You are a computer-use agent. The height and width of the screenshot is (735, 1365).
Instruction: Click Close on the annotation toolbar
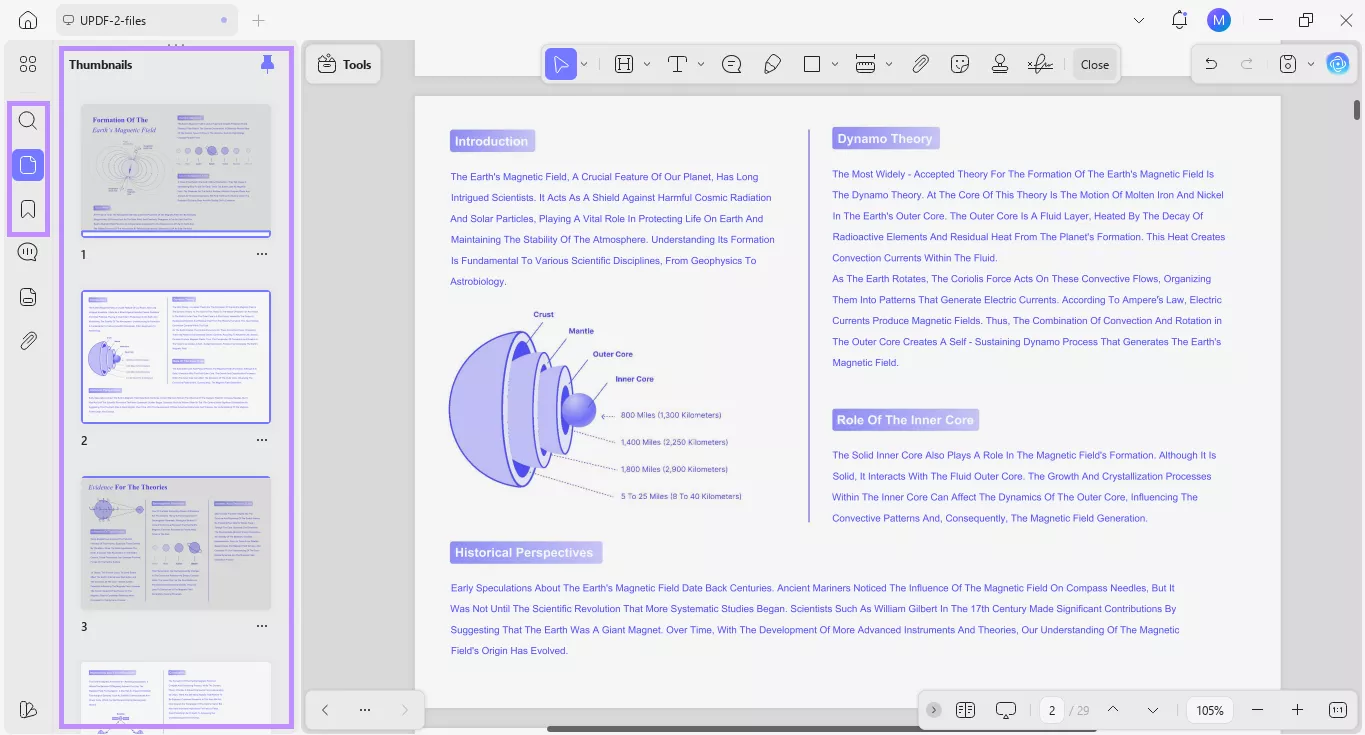[1095, 64]
